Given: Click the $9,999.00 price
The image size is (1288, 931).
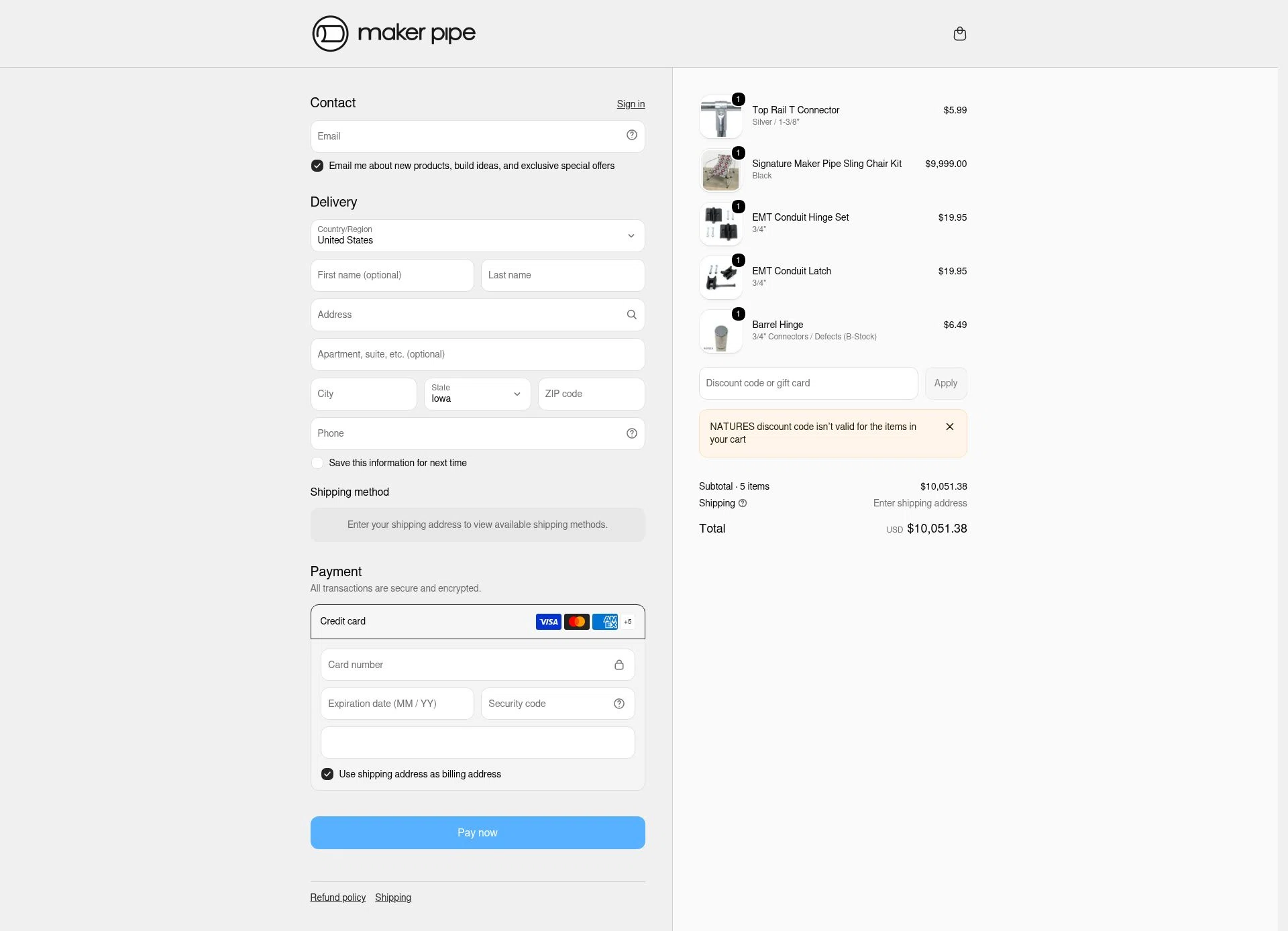Looking at the screenshot, I should pos(946,164).
